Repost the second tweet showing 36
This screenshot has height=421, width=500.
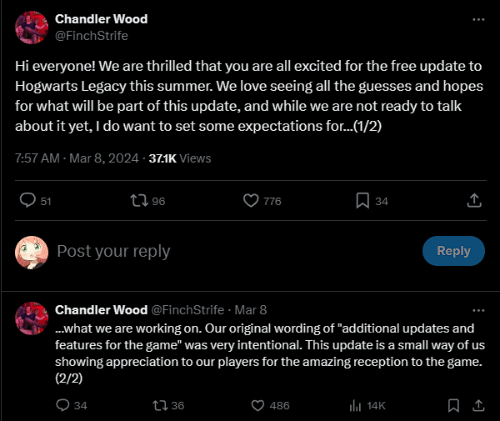coord(160,405)
